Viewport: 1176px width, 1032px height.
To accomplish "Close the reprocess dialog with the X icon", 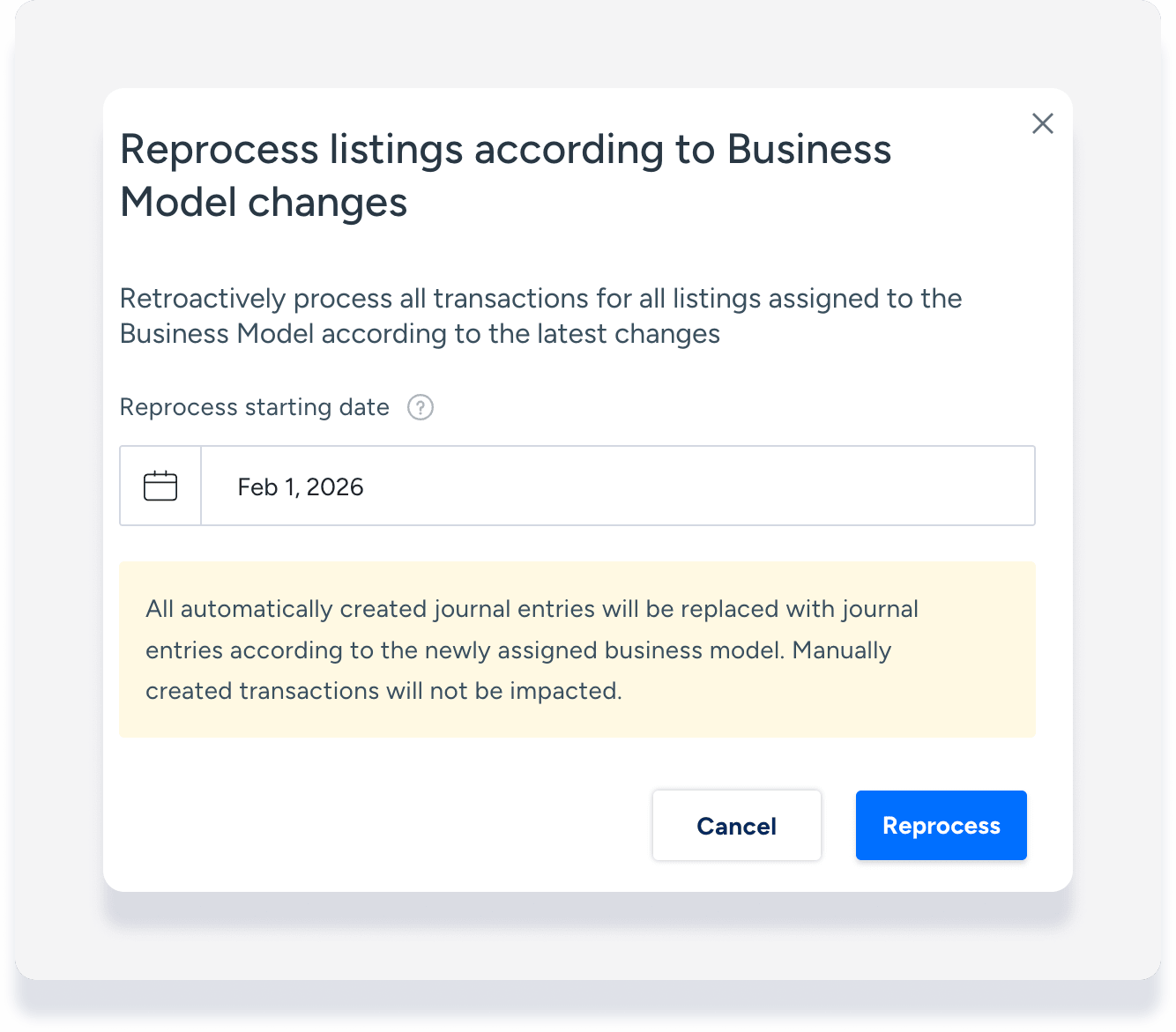I will [1042, 123].
